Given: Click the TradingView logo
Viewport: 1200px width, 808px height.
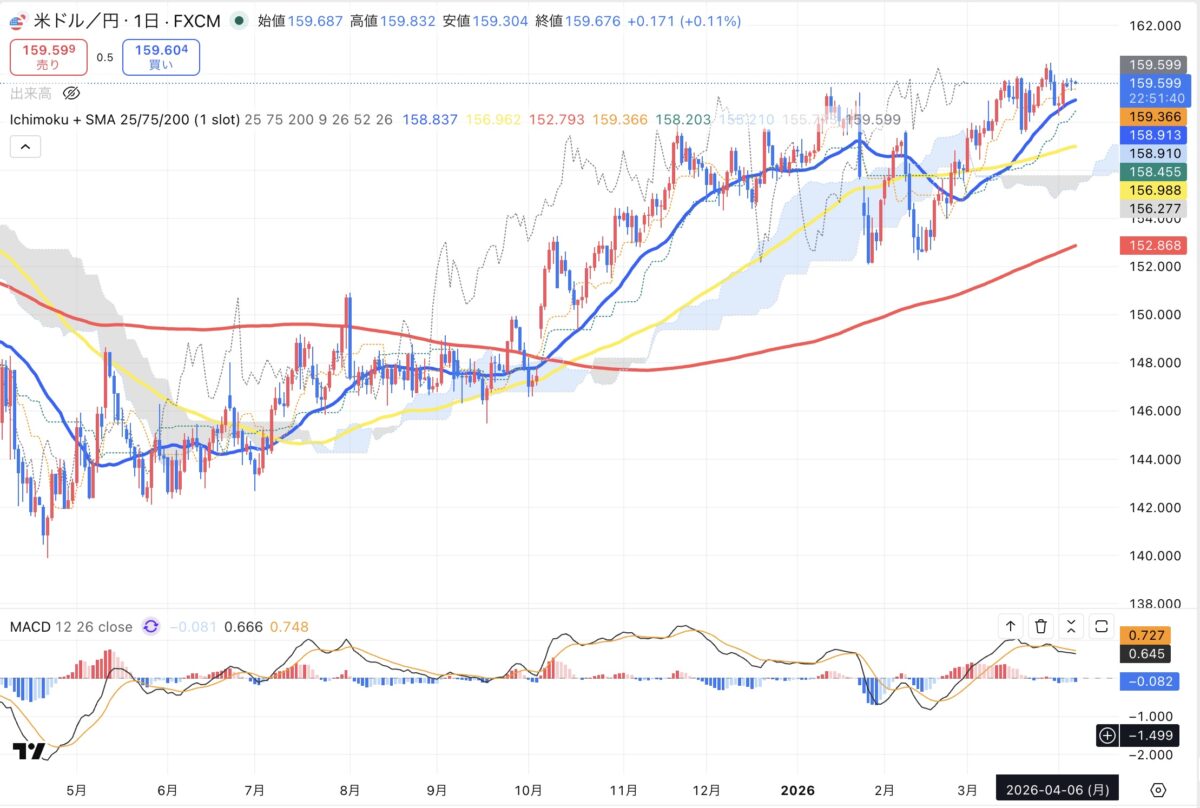Looking at the screenshot, I should [28, 752].
